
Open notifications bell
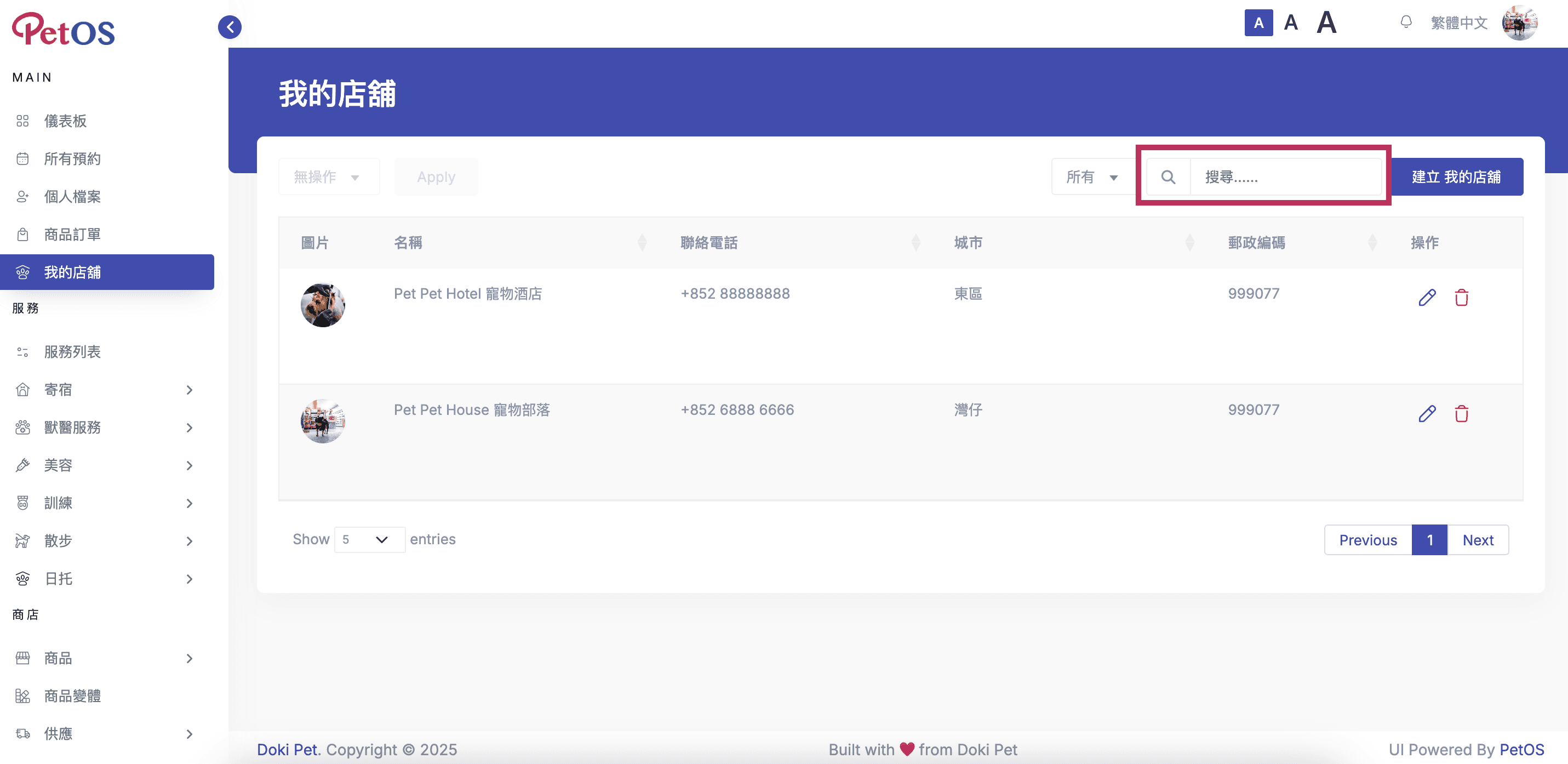click(1405, 22)
